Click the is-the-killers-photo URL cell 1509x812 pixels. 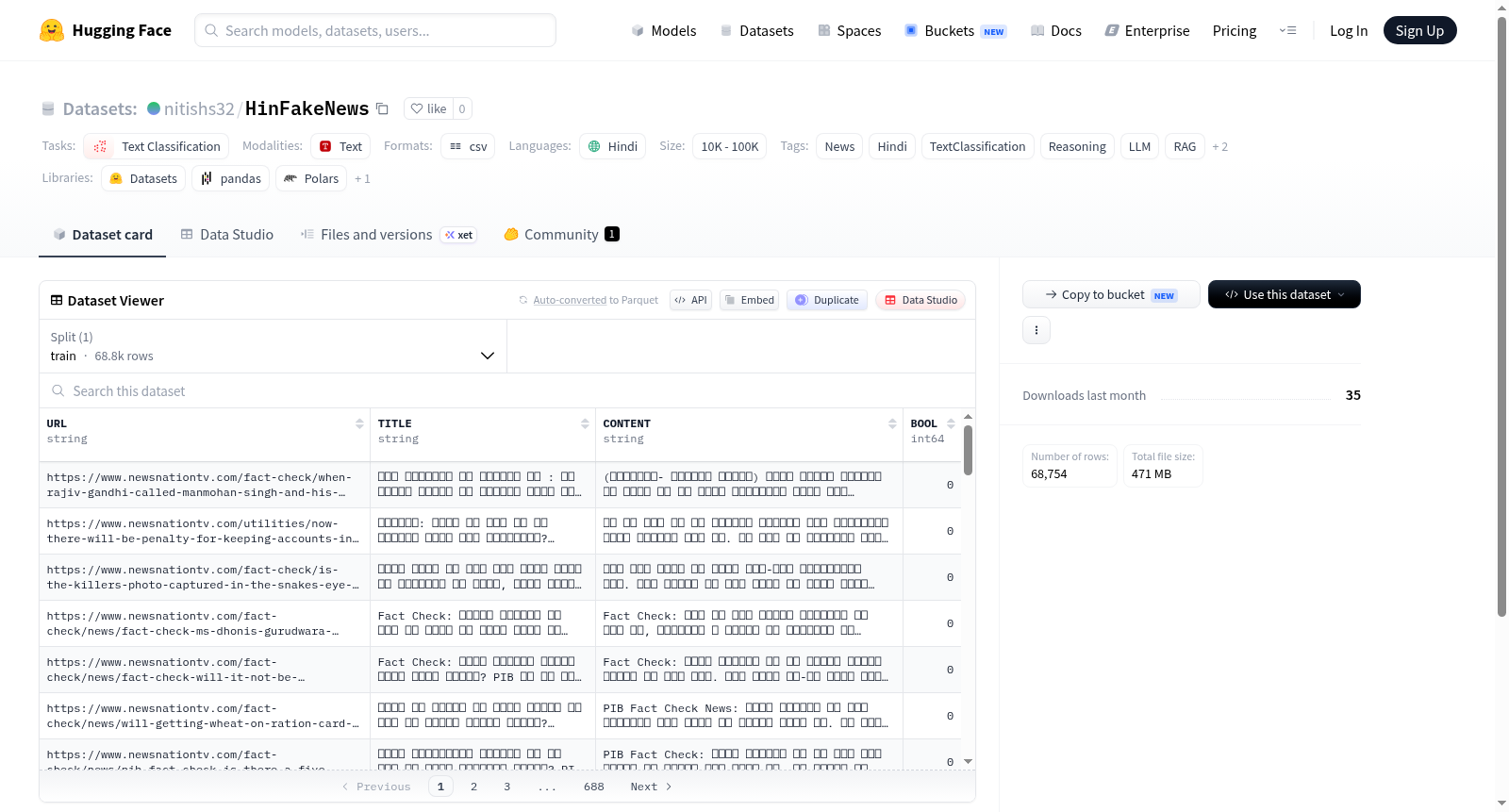(x=205, y=577)
